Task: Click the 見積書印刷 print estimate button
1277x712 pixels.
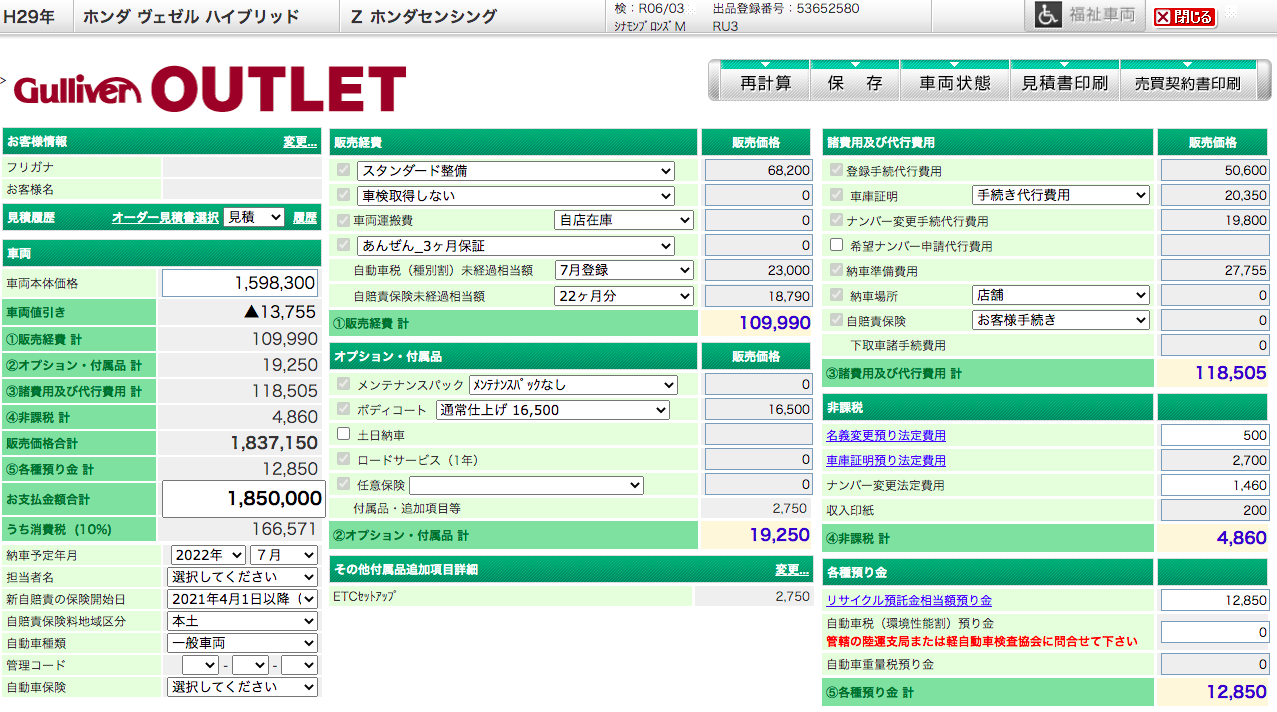Action: [x=1065, y=83]
